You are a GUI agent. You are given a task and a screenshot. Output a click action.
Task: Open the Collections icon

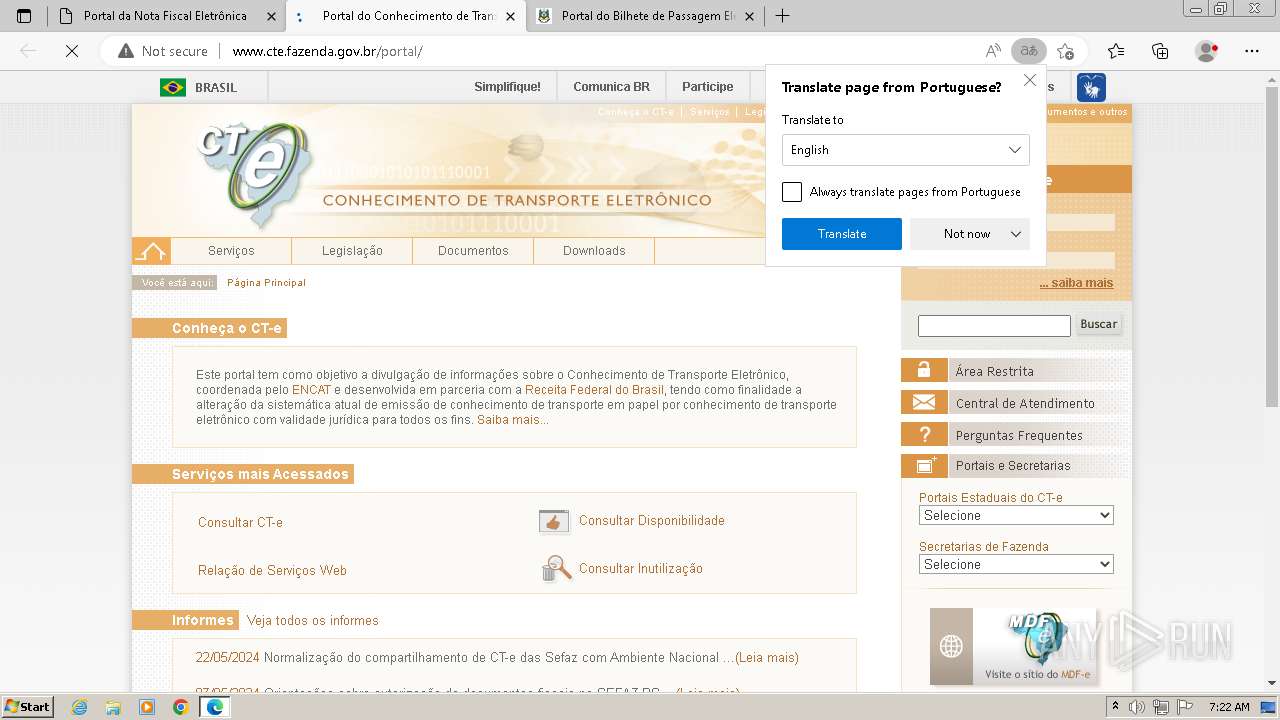1160,51
